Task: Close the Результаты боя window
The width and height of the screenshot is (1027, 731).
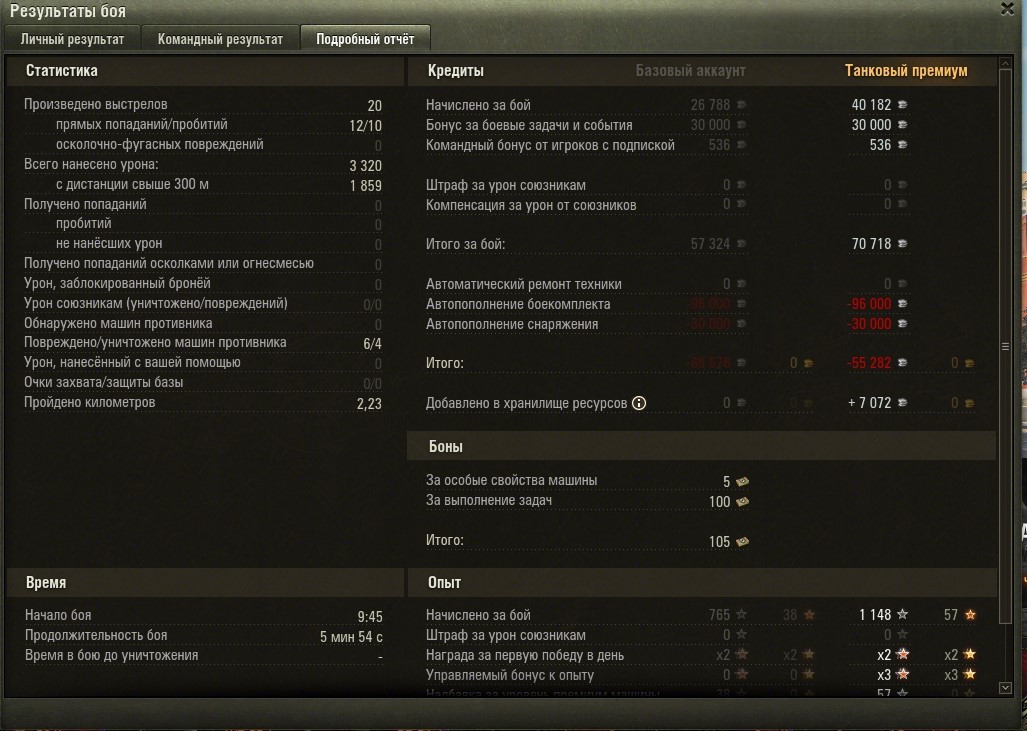Action: [1007, 9]
